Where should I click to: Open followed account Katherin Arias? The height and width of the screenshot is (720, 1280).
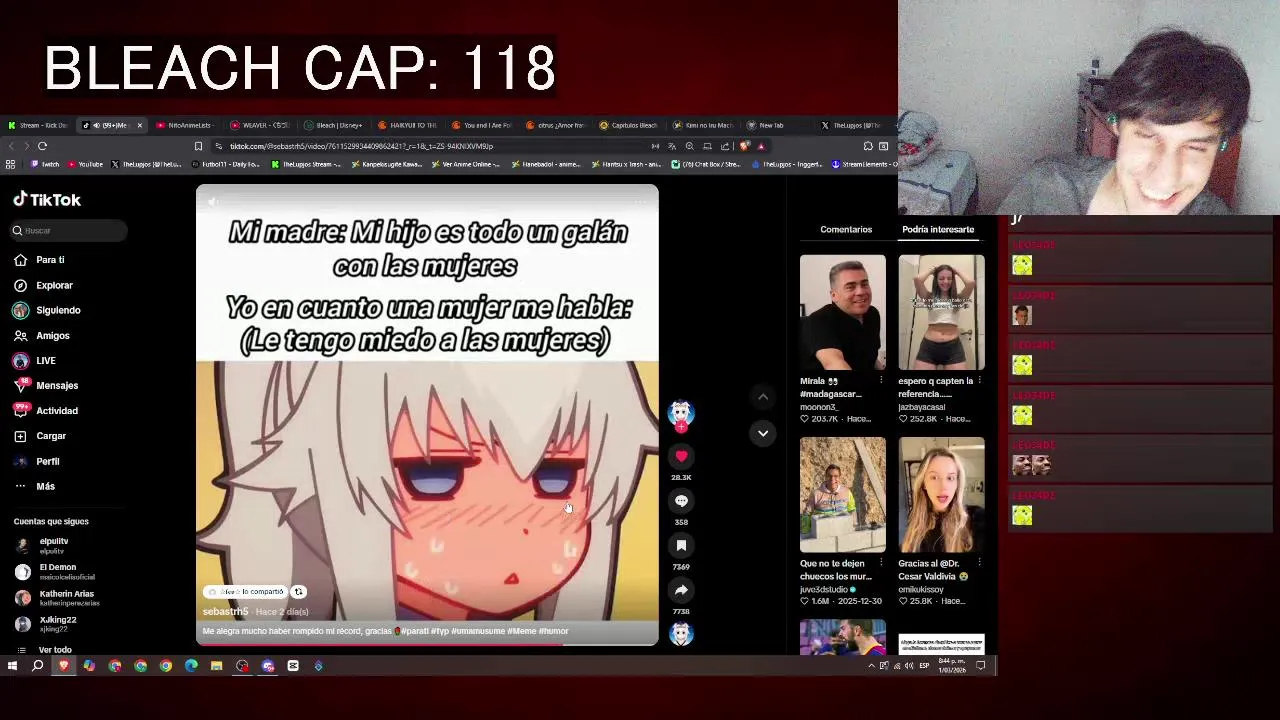tap(57, 597)
